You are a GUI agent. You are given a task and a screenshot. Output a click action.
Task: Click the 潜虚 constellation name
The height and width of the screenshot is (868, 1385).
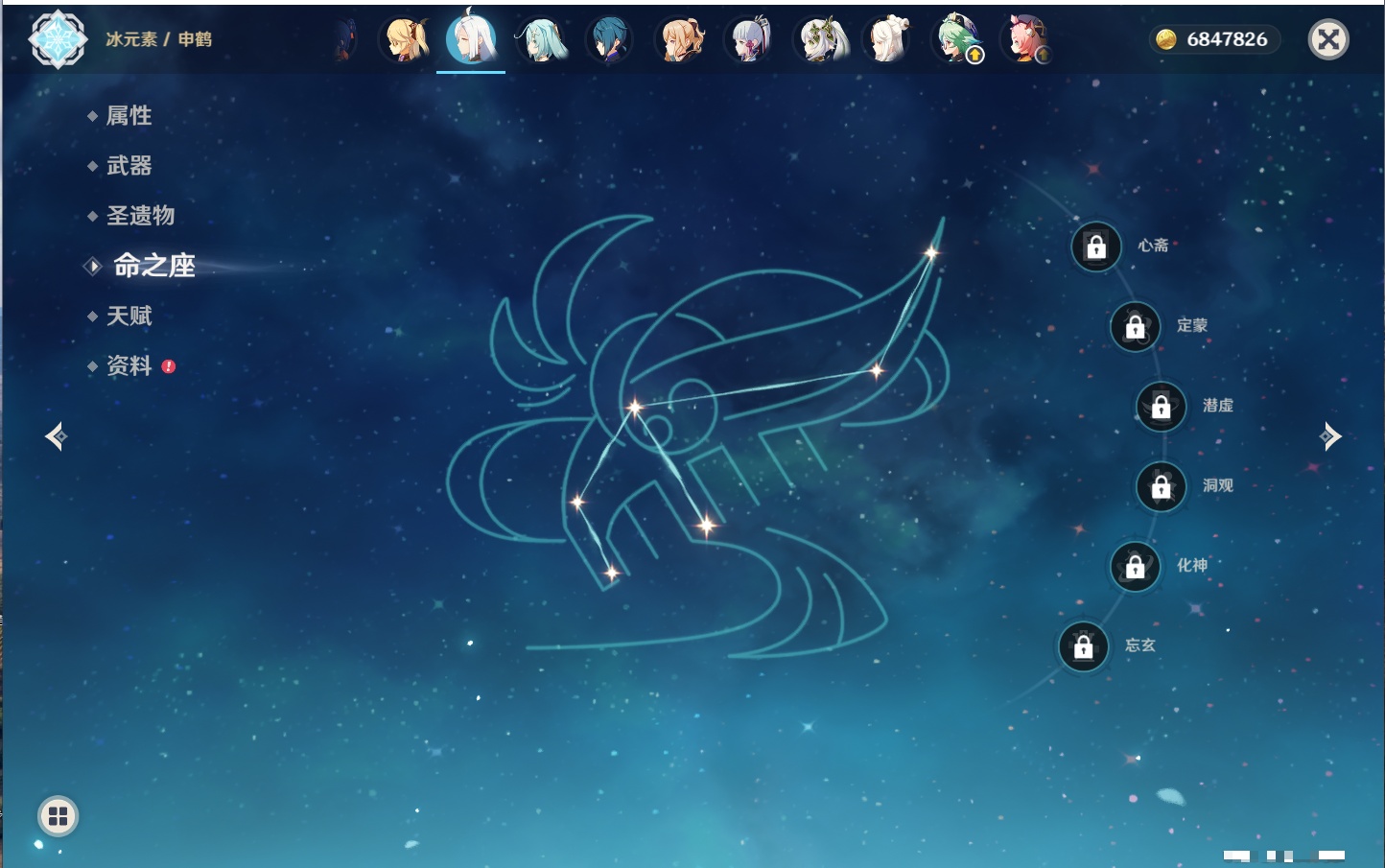[x=1218, y=406]
